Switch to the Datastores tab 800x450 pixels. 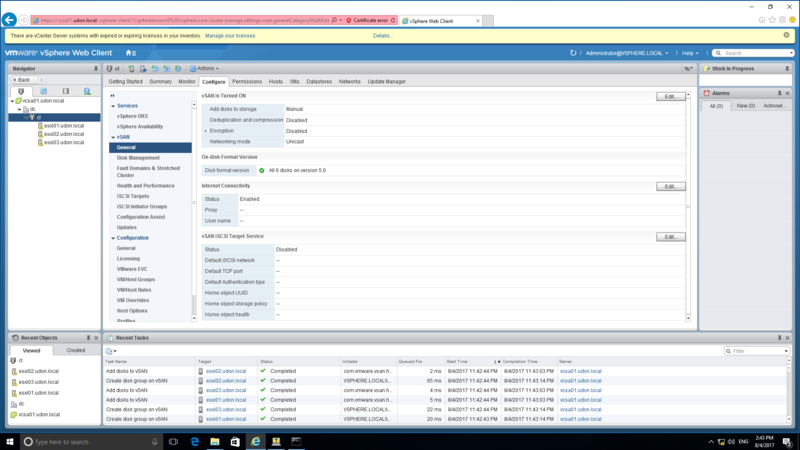click(x=319, y=82)
